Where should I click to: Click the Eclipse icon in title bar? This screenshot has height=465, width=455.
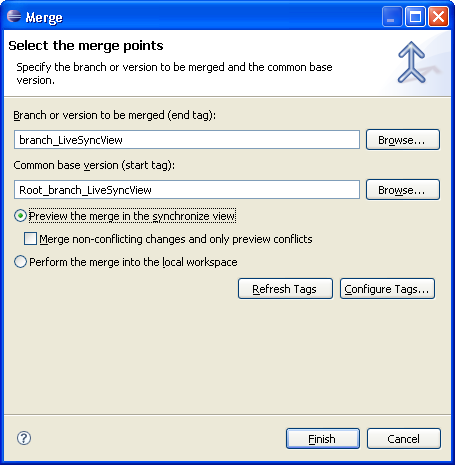(14, 16)
